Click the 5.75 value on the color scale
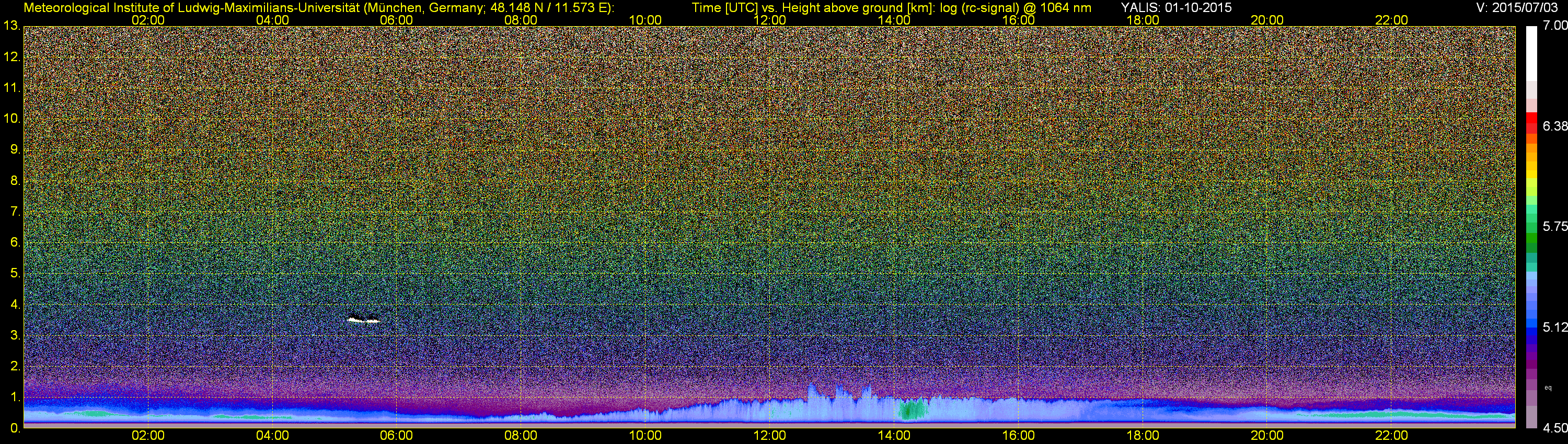This screenshot has height=444, width=1568. click(x=1555, y=226)
